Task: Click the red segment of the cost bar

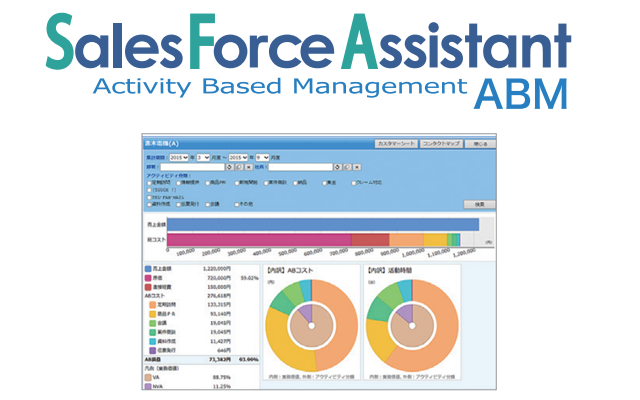Action: pos(370,240)
